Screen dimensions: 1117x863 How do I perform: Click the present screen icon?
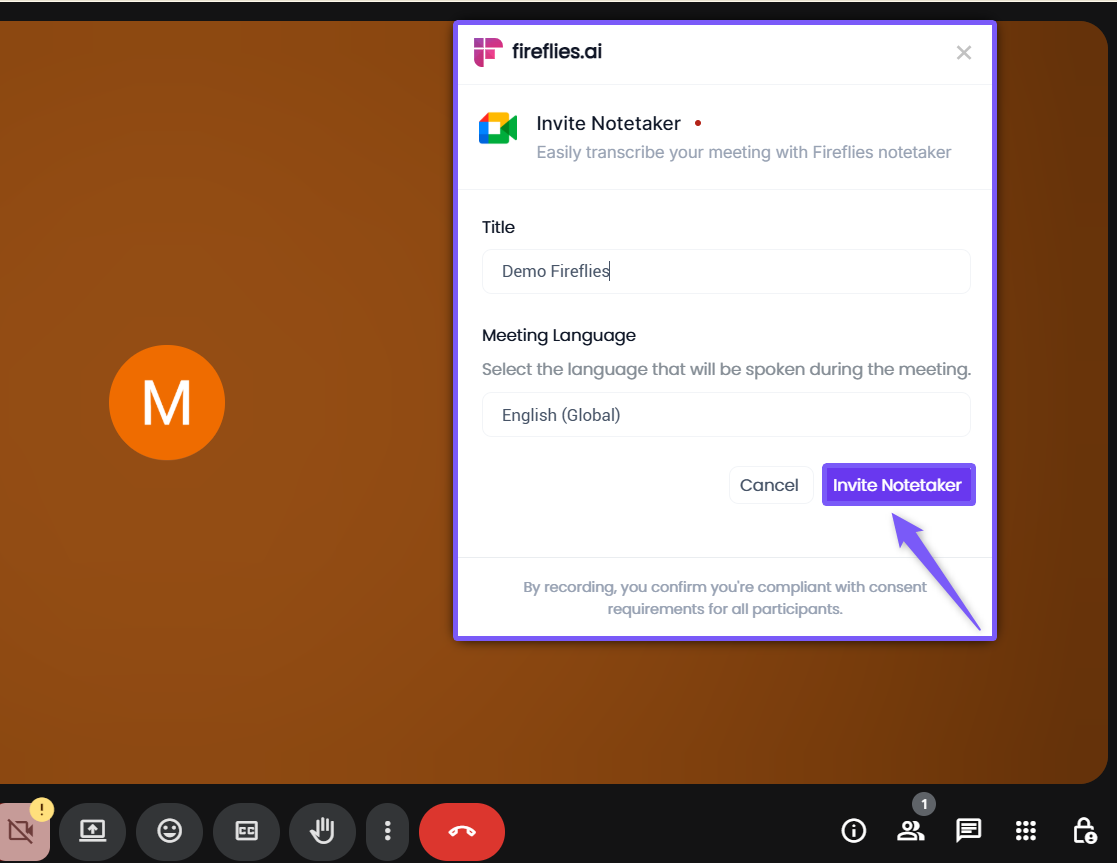click(x=93, y=831)
